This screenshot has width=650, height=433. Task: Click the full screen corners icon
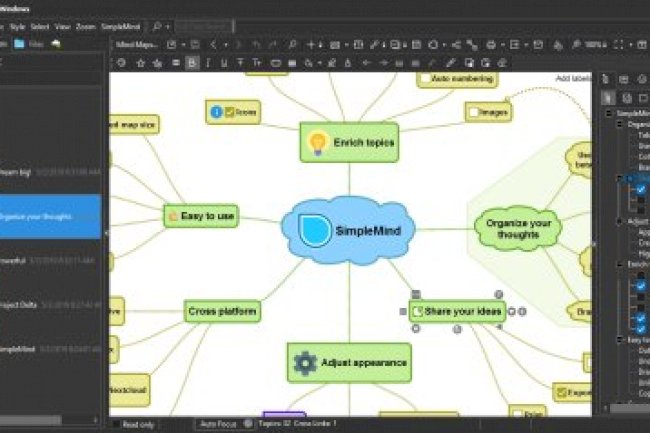click(618, 45)
